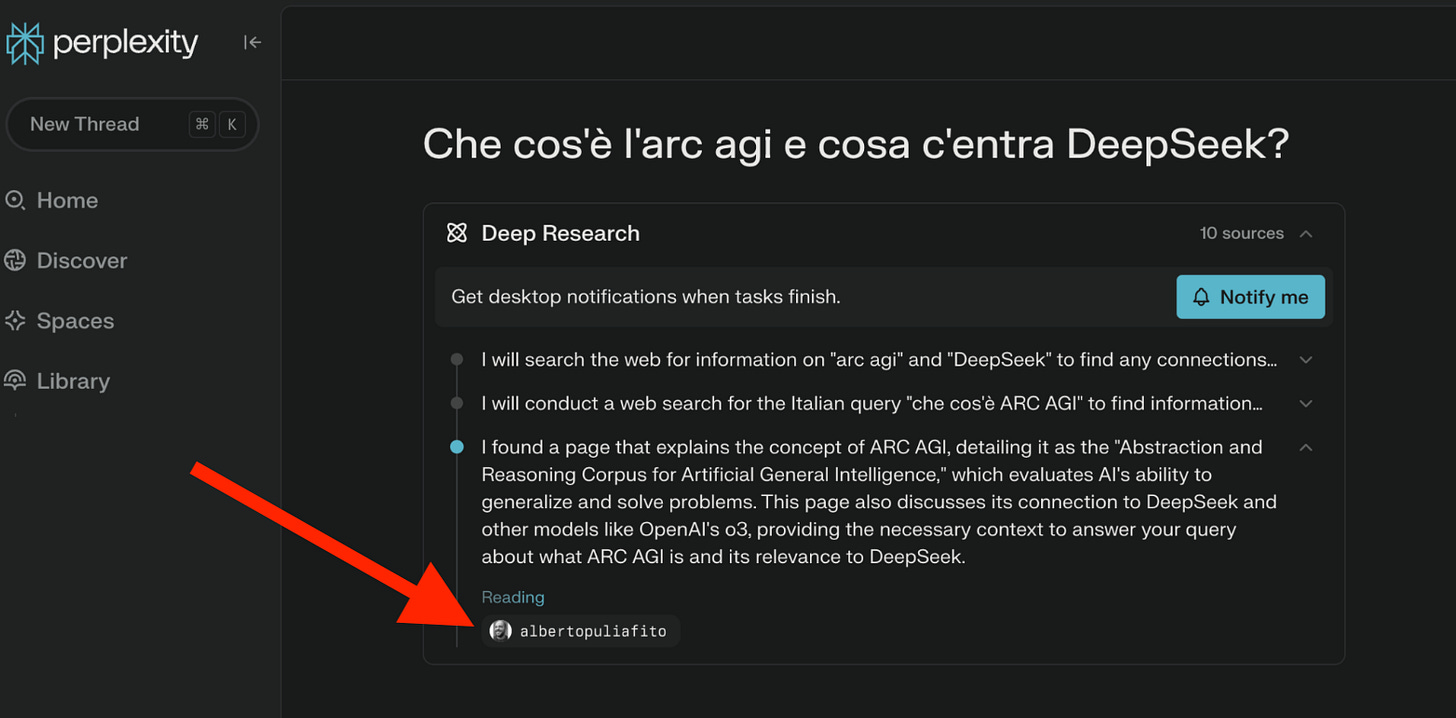Collapse the 10 sources chevron
This screenshot has width=1456, height=718.
[1305, 233]
